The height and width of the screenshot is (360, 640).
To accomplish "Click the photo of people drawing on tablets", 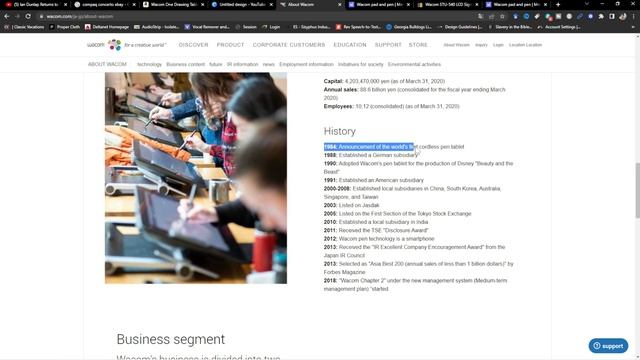I will [196, 178].
